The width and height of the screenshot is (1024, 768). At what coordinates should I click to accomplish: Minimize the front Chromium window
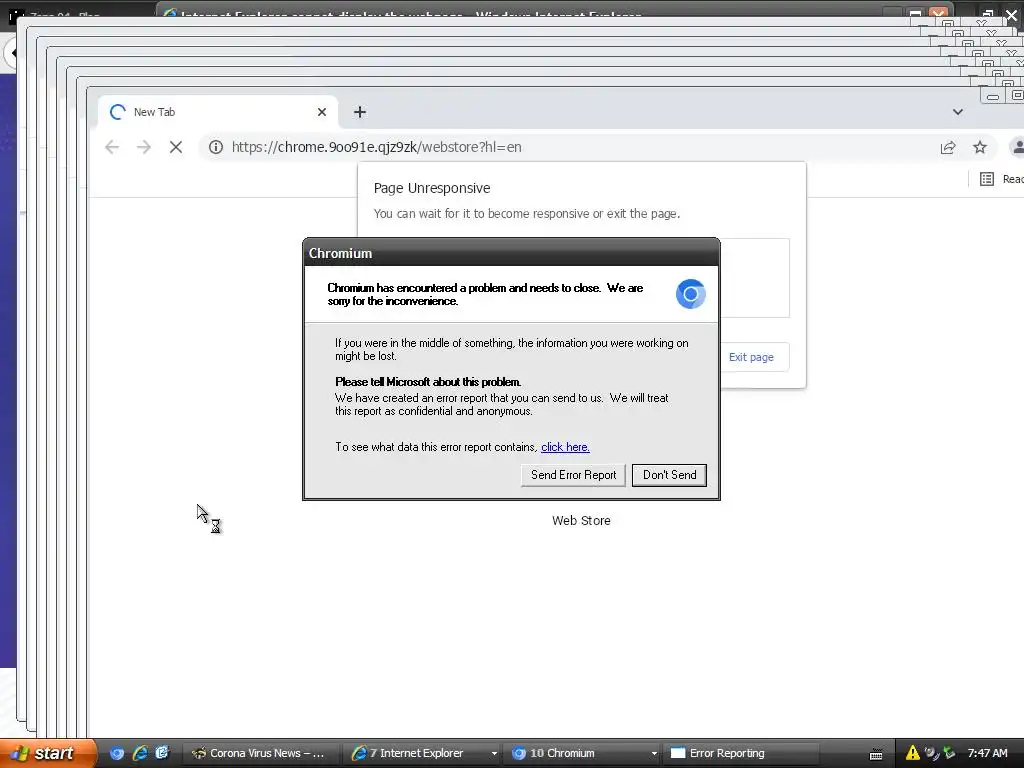(x=993, y=97)
